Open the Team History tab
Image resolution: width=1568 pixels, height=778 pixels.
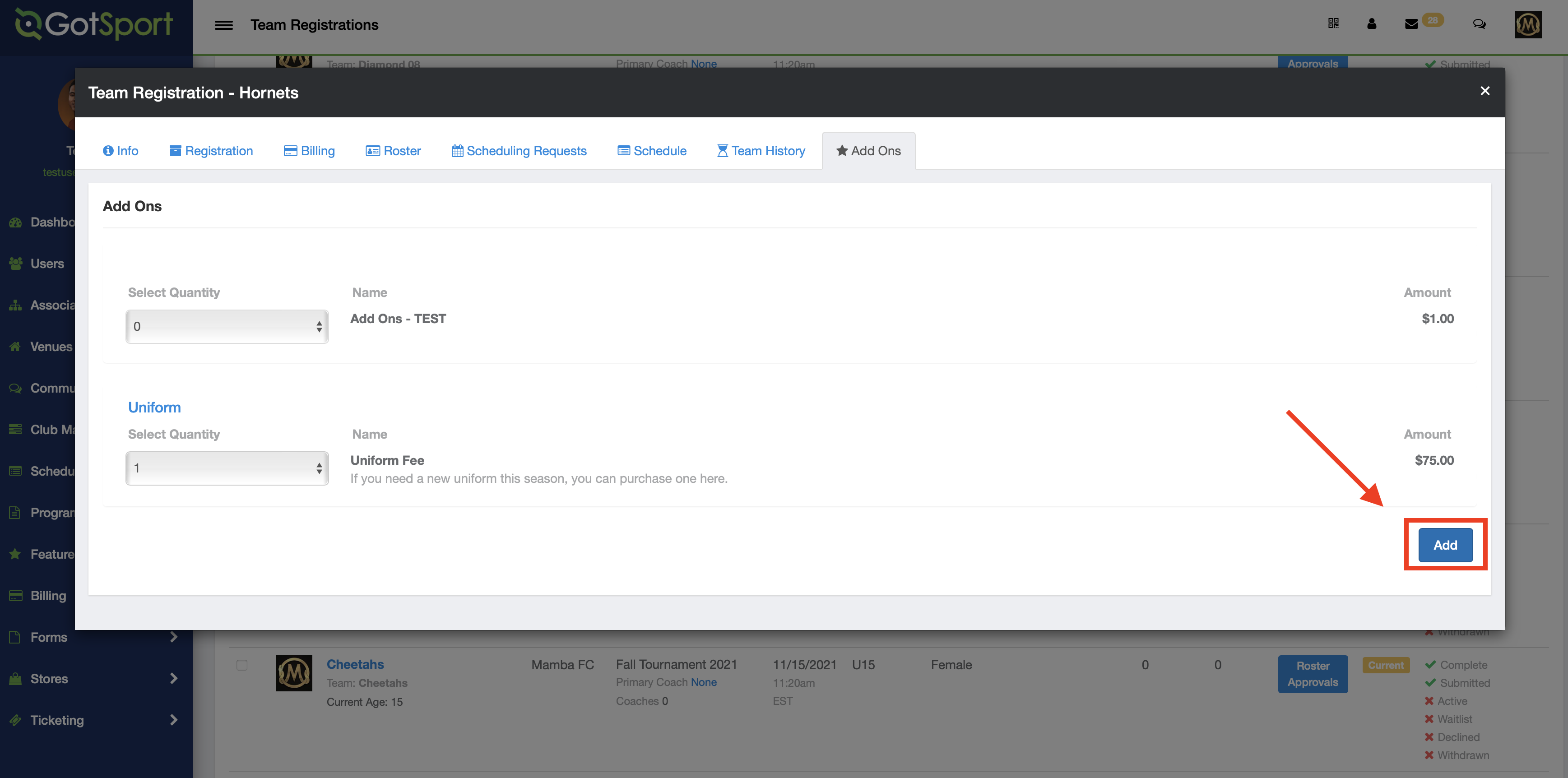click(x=761, y=150)
